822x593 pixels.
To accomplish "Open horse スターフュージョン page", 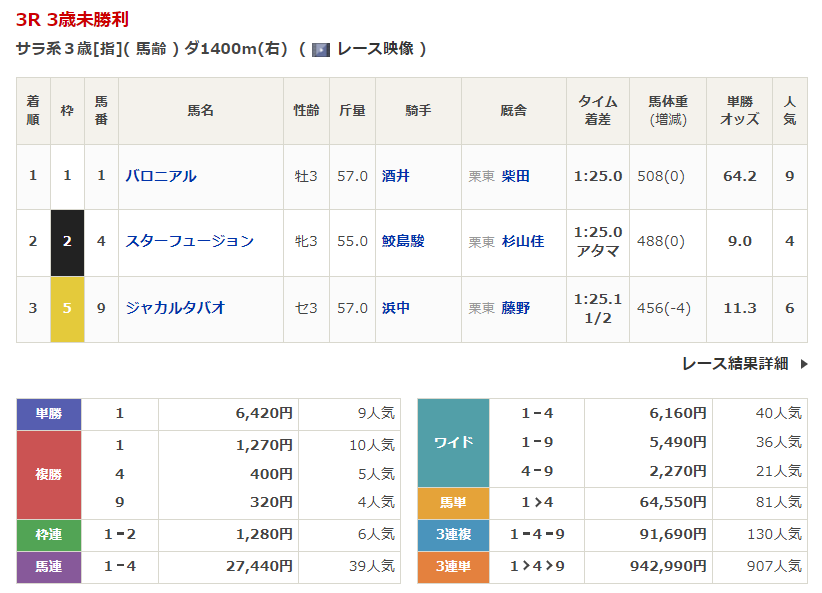I will [x=189, y=241].
